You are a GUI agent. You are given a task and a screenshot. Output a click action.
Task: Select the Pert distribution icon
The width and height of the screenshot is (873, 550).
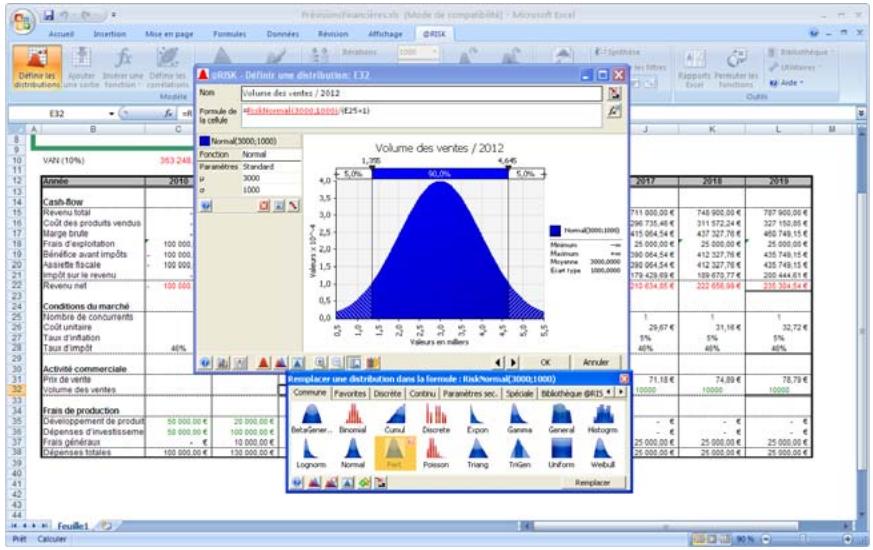pos(393,452)
